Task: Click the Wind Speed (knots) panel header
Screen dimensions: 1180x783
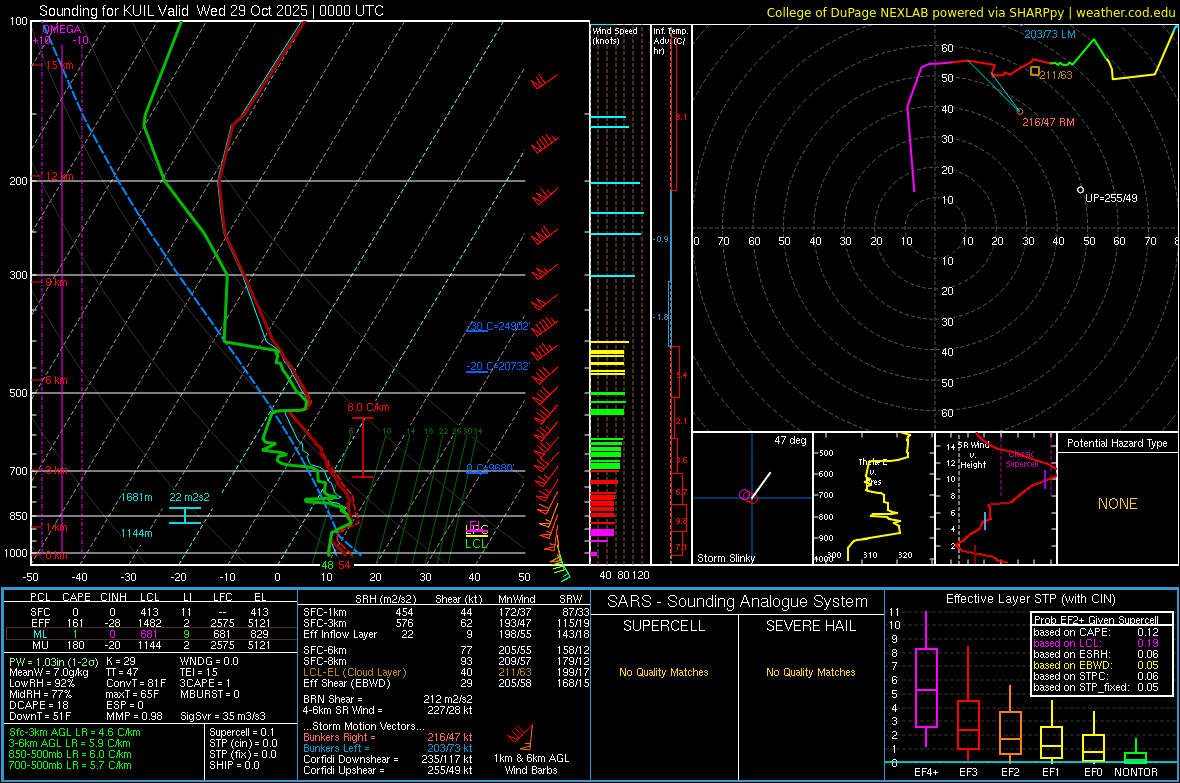Action: 614,35
